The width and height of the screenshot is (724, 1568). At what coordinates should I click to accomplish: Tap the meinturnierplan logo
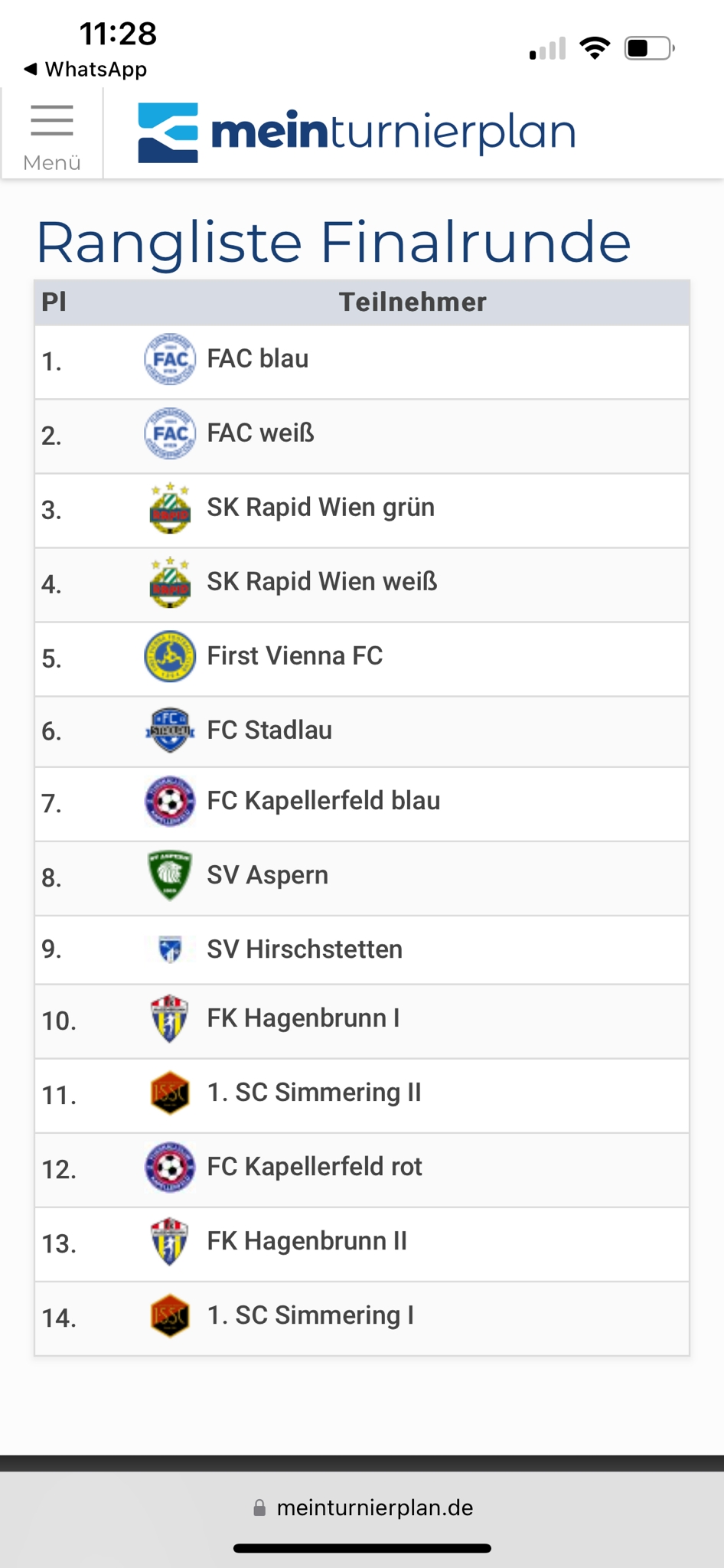click(357, 132)
